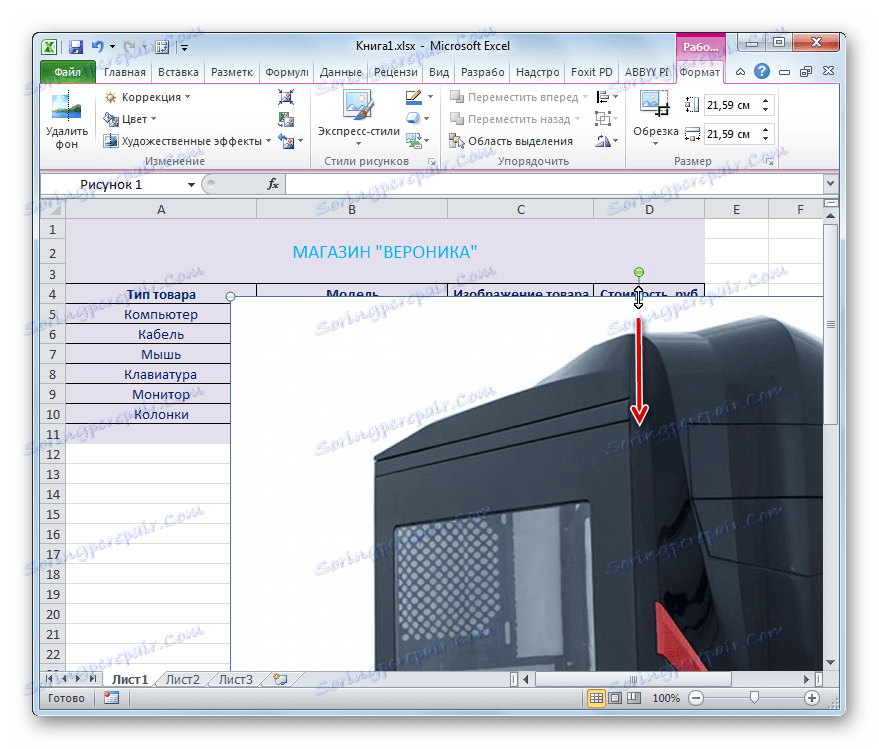Click the Insert Worksheet icon
Viewport: 879px width, 749px height.
click(280, 679)
